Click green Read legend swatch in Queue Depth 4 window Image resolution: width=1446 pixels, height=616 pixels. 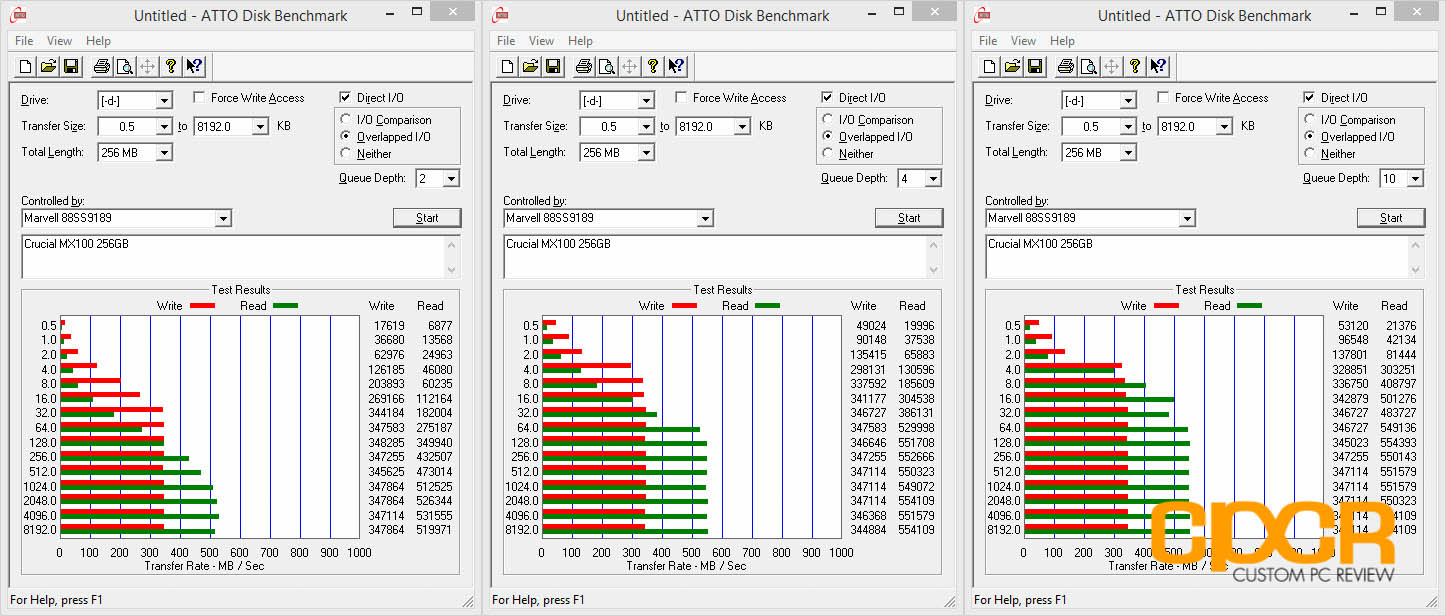(767, 306)
